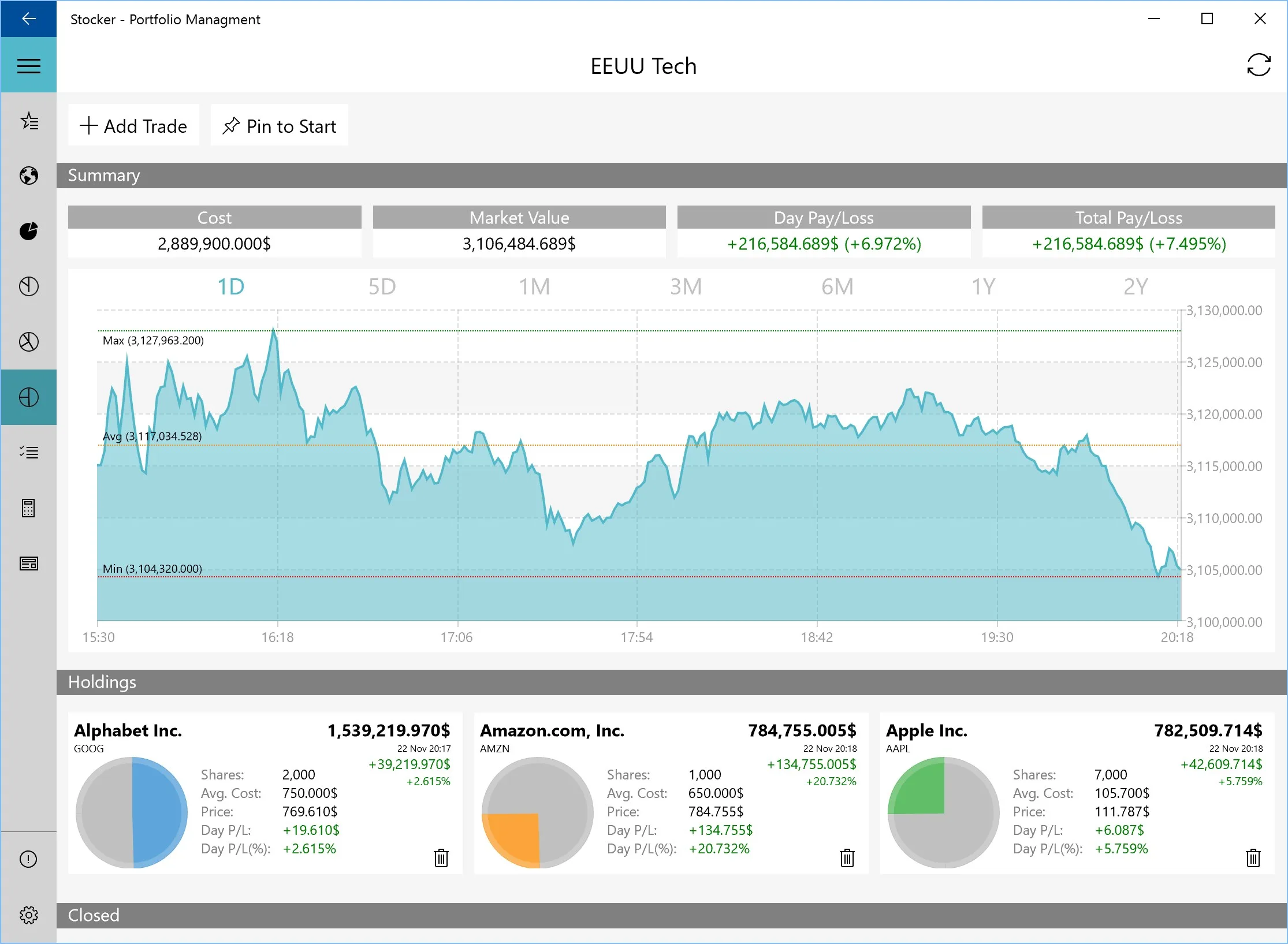Expand the Closed section header

point(672,915)
